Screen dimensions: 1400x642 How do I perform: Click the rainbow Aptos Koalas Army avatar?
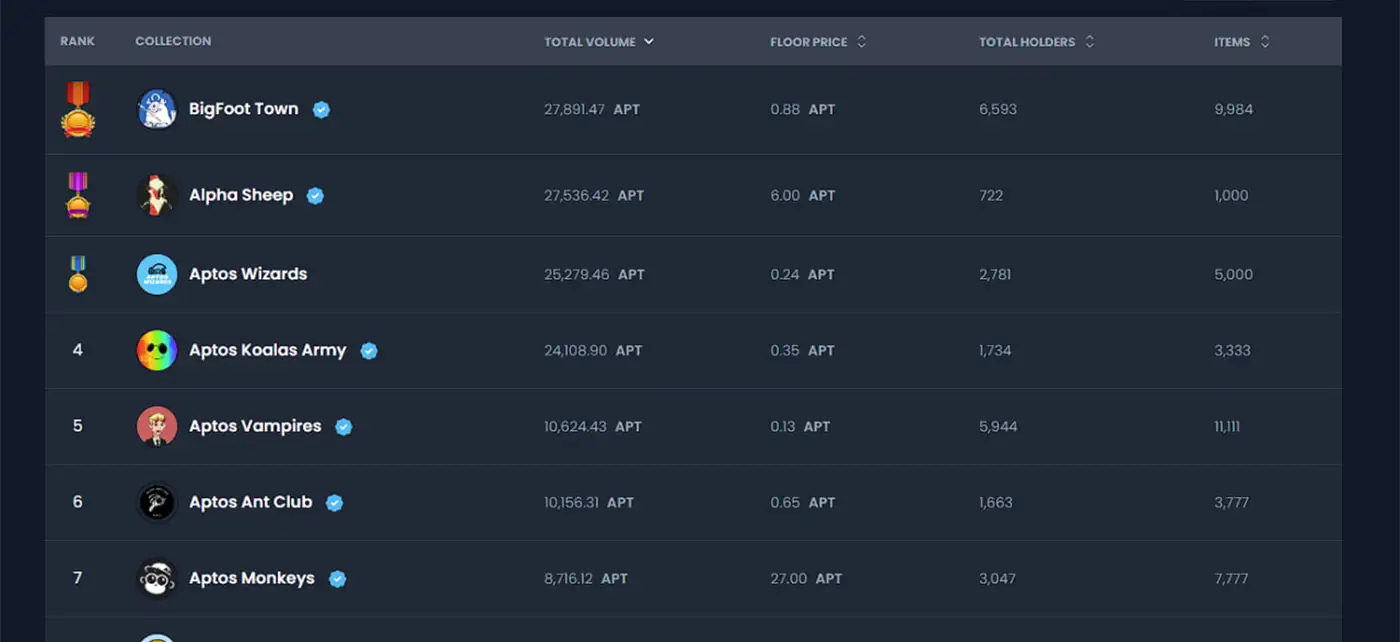[x=157, y=350]
